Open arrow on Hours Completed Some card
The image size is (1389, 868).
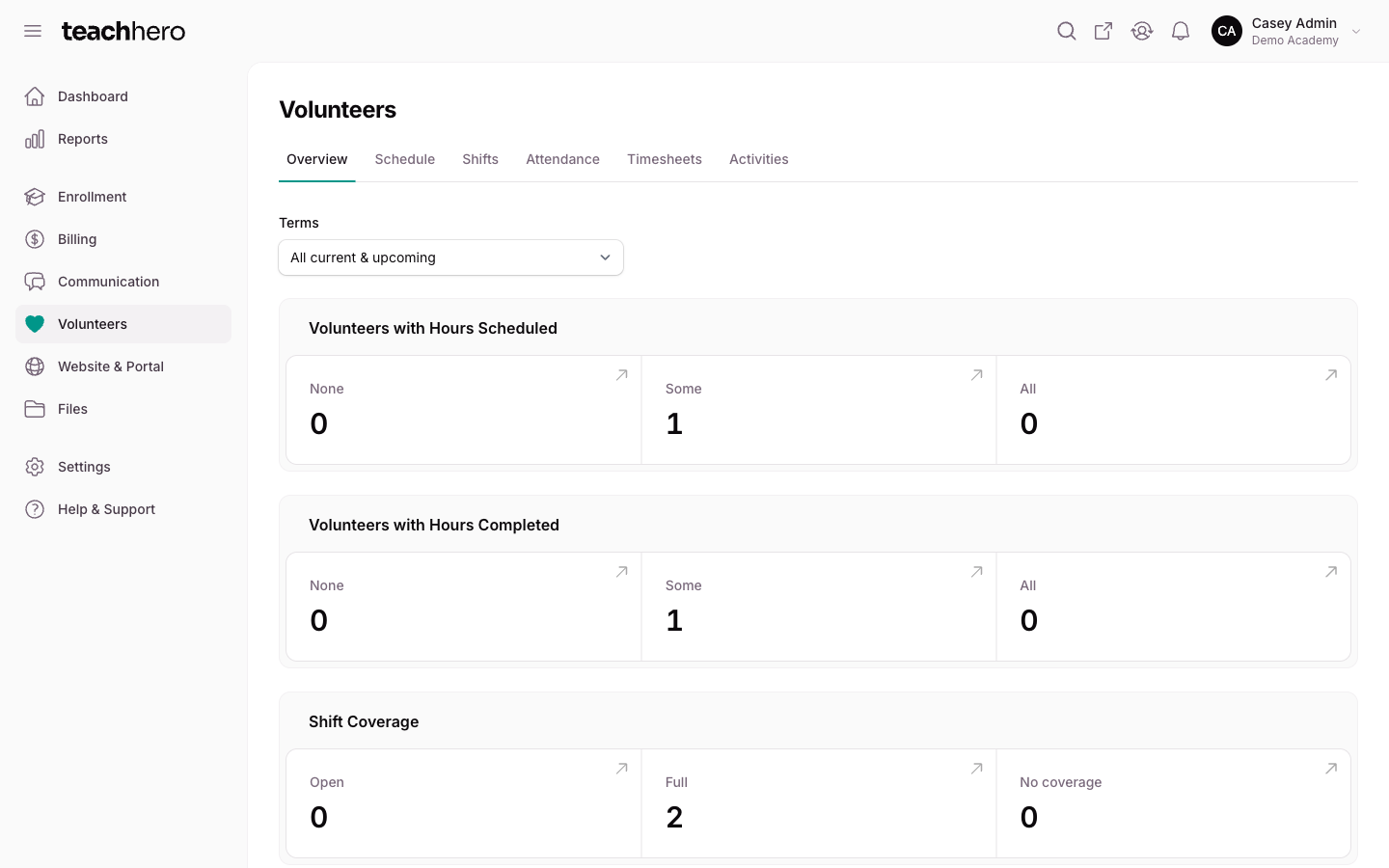tap(977, 572)
